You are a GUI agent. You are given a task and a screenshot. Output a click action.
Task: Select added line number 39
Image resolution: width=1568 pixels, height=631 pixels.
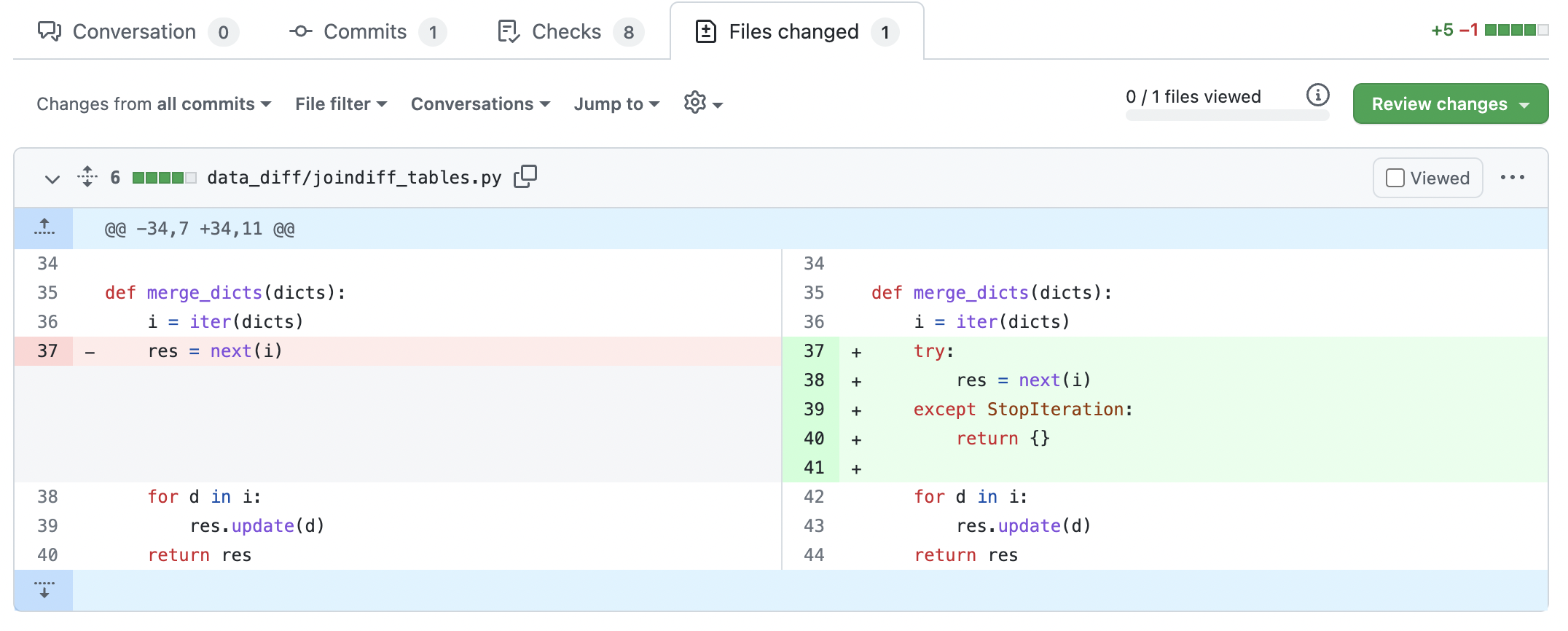pyautogui.click(x=811, y=409)
